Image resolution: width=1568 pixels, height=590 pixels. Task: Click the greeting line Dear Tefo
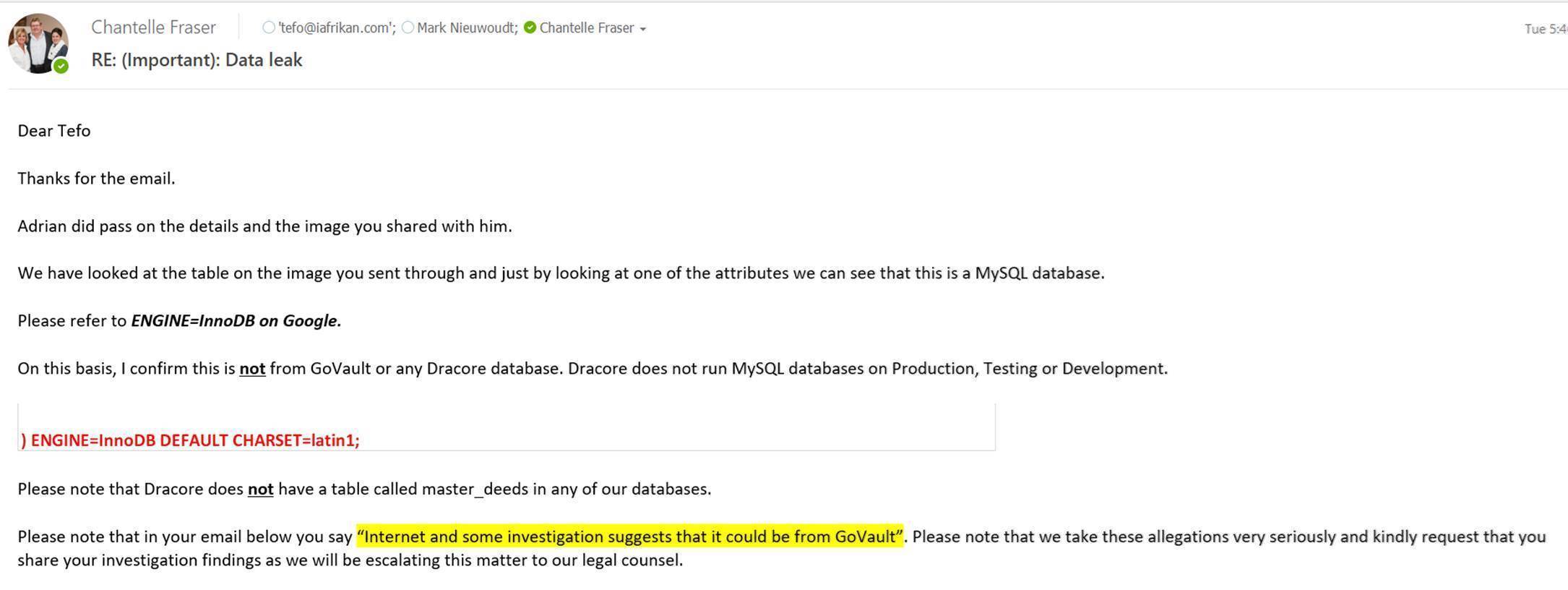pos(54,131)
